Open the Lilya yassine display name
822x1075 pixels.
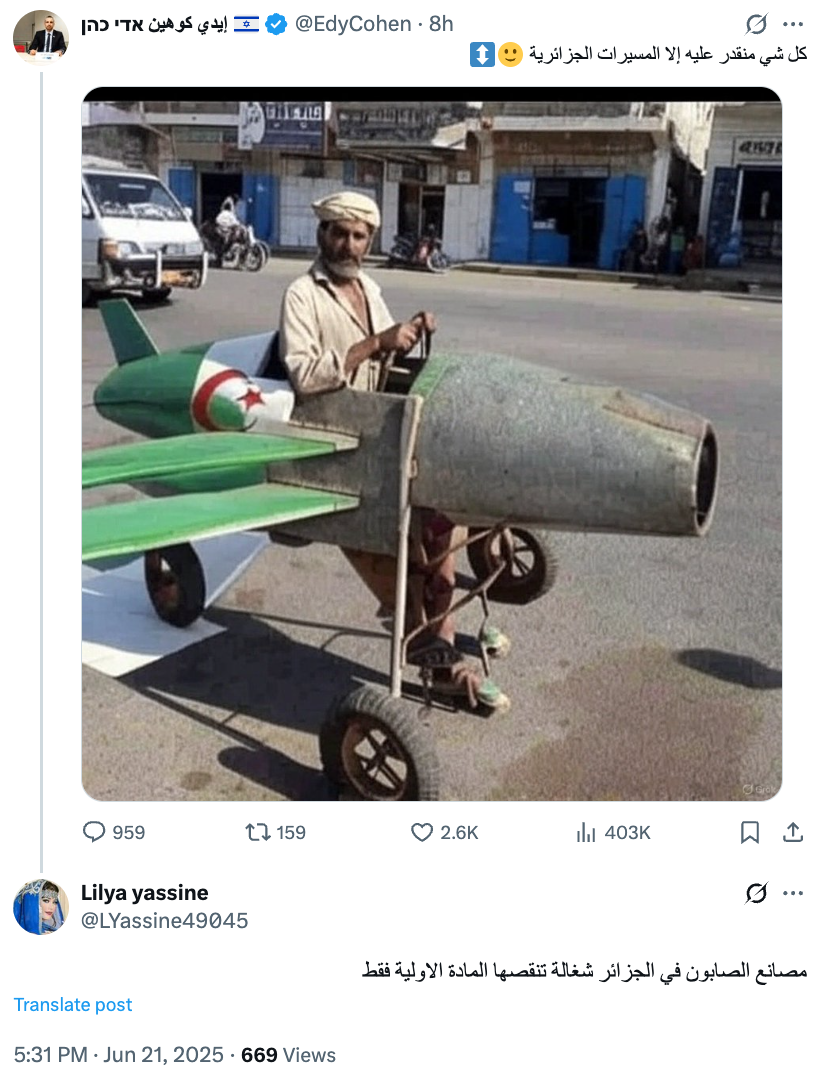coord(145,893)
